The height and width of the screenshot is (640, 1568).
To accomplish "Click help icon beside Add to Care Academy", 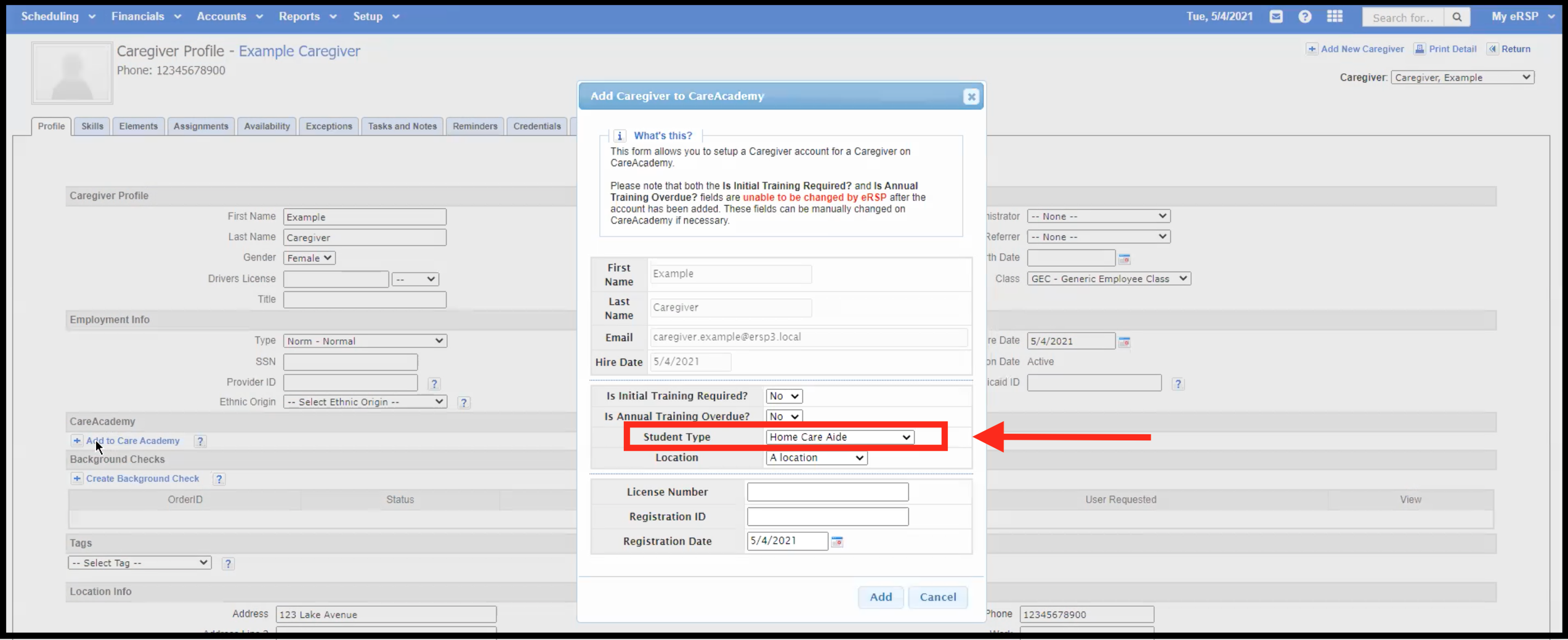I will (x=200, y=441).
